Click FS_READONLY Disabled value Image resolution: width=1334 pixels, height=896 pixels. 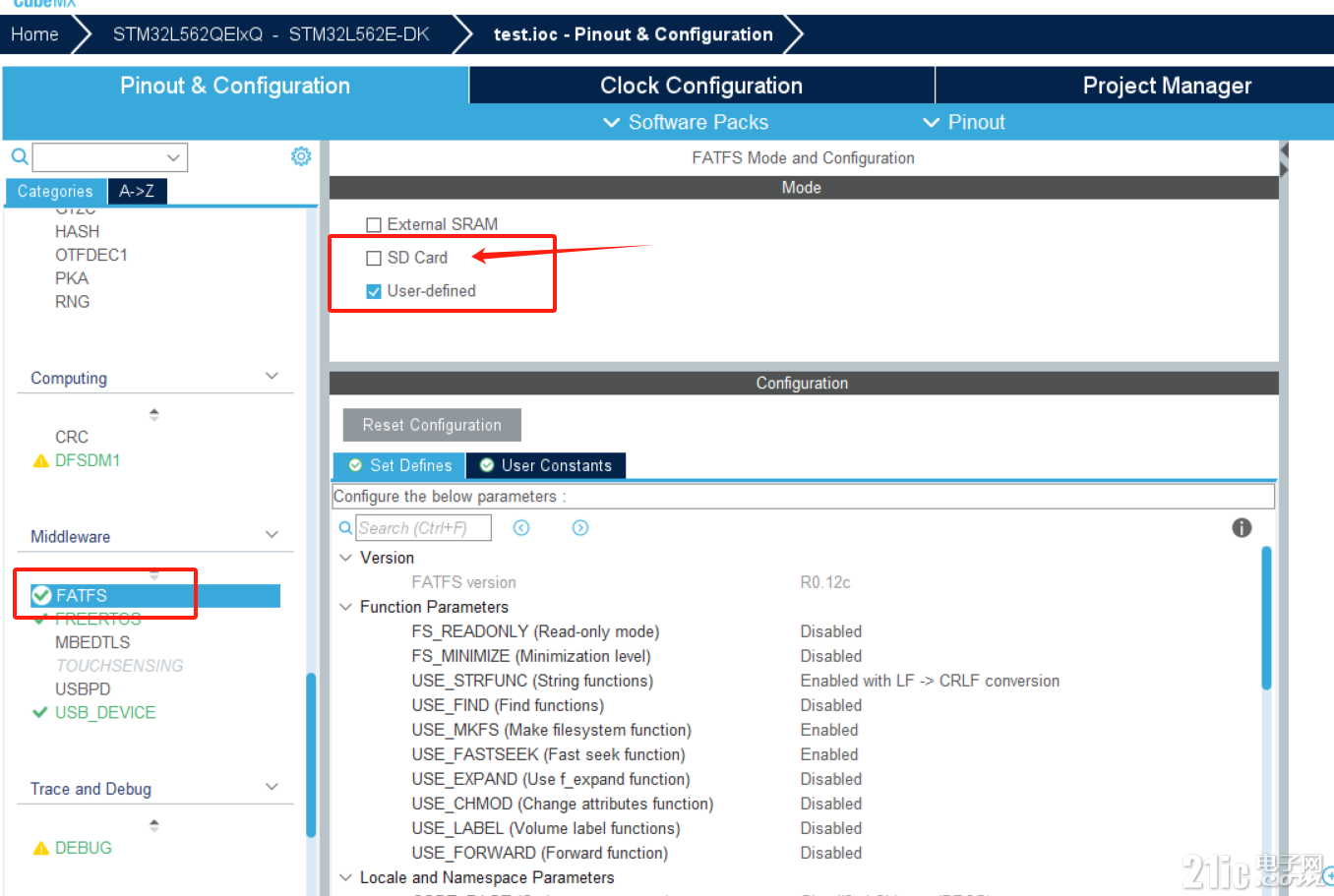(x=831, y=631)
